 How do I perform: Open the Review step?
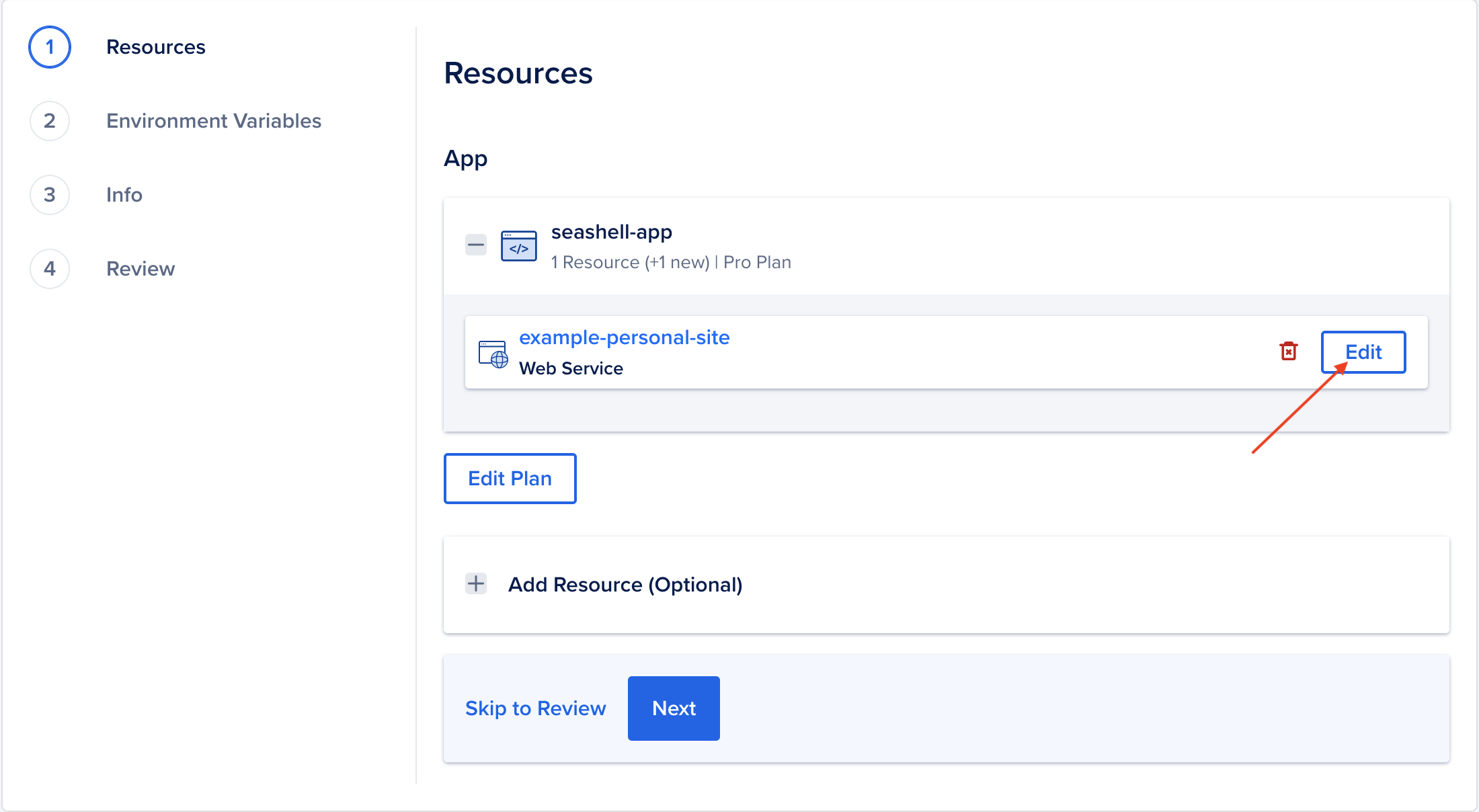[141, 269]
